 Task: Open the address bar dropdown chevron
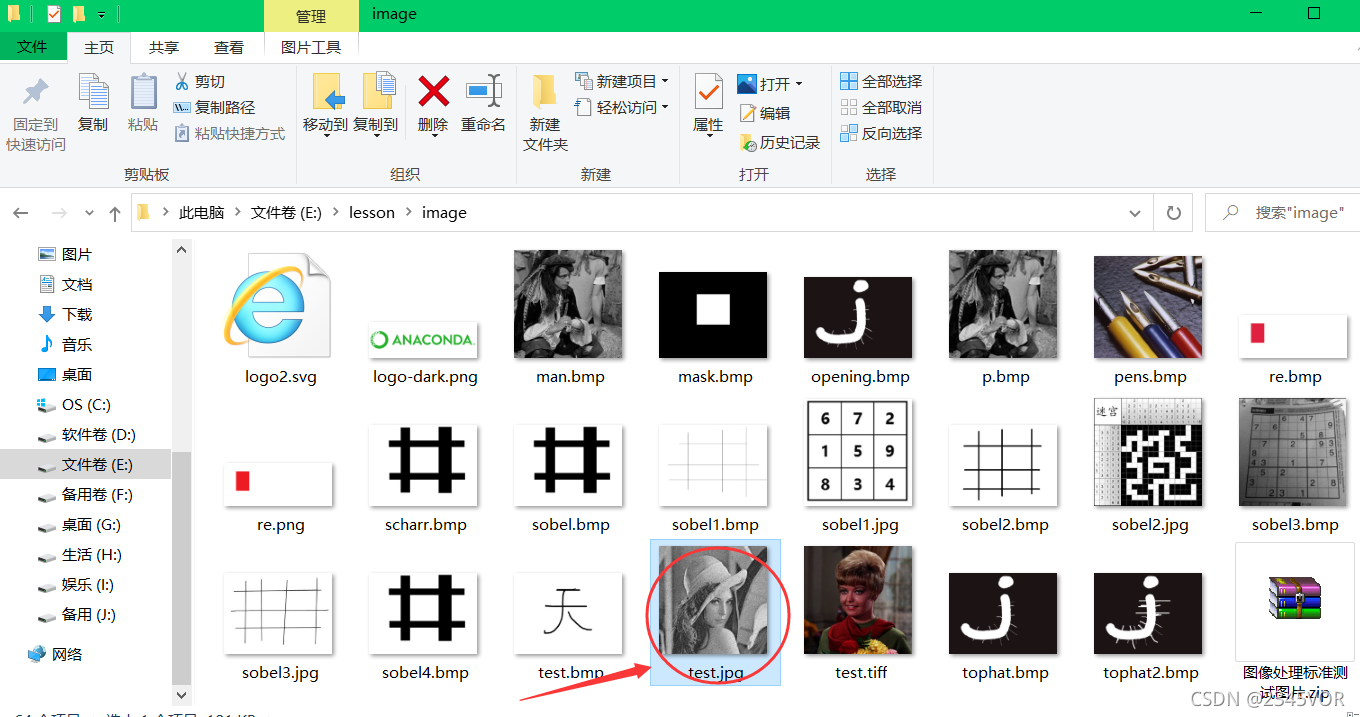point(1135,212)
